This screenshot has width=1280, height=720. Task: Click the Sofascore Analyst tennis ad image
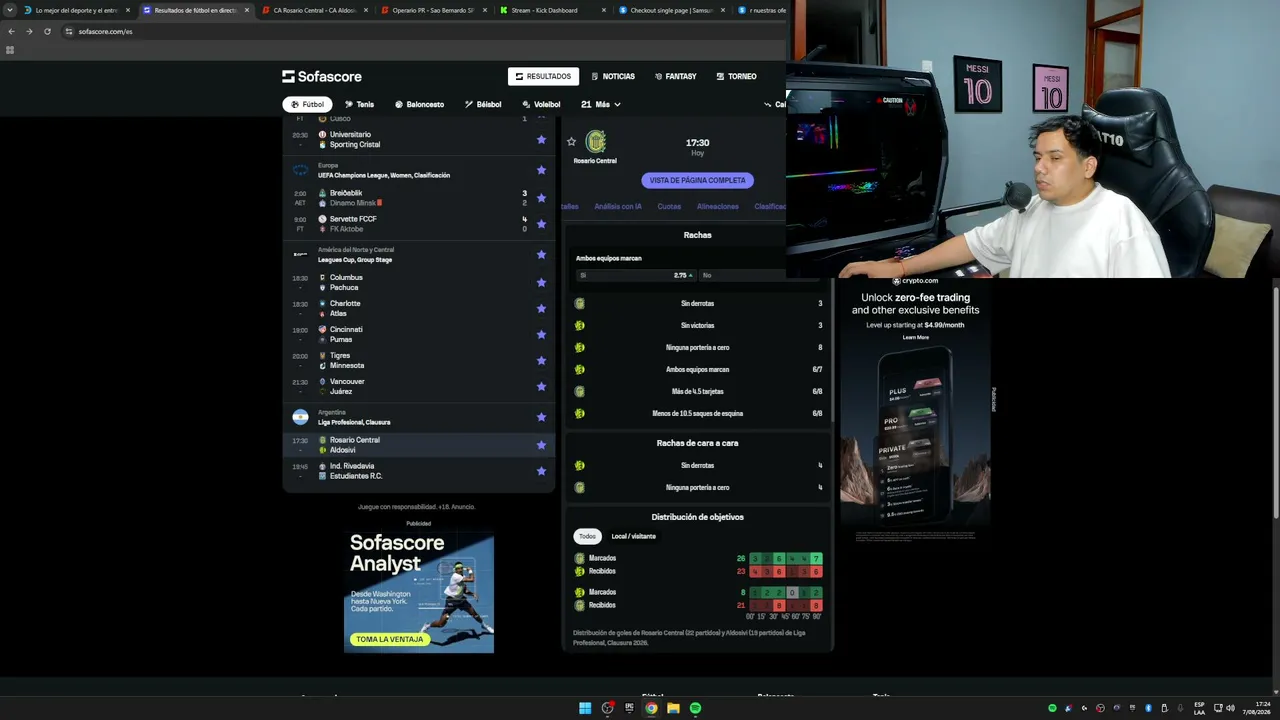pyautogui.click(x=419, y=591)
